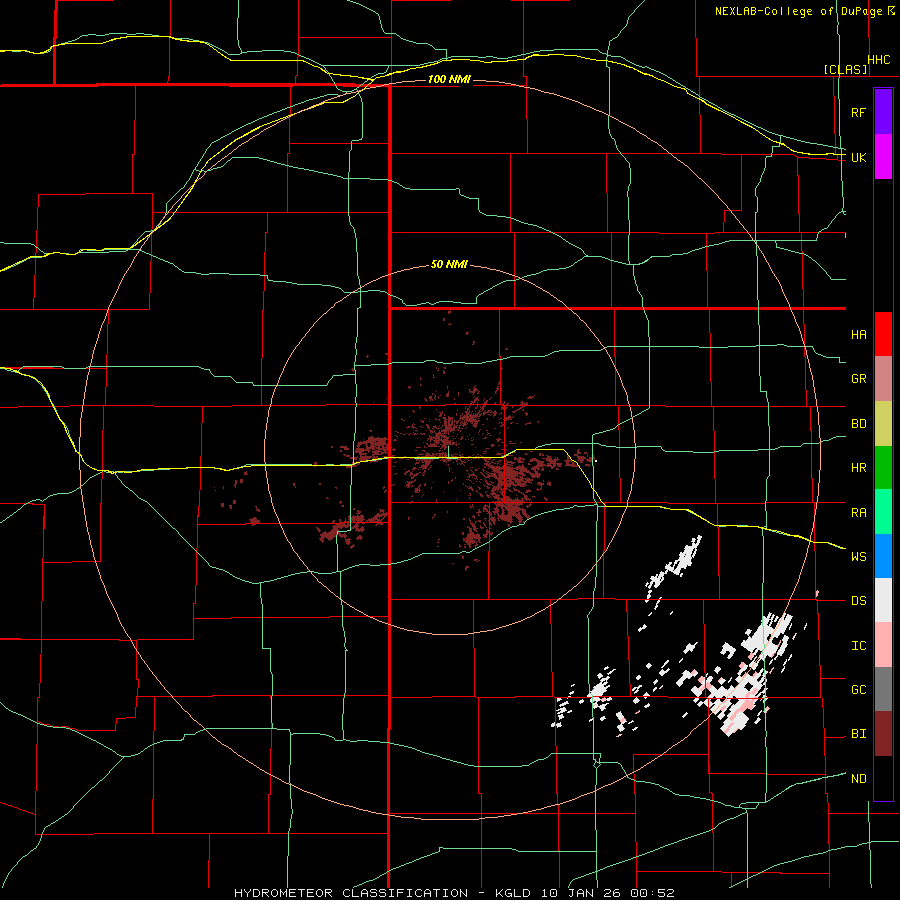Click the 'GR' legend label
The image size is (900, 900).
tap(858, 379)
